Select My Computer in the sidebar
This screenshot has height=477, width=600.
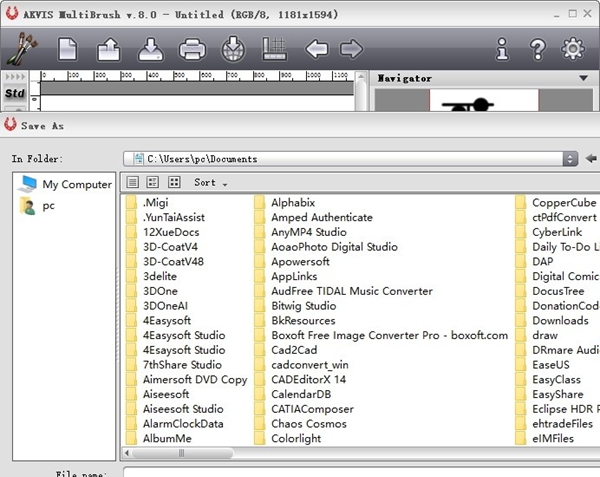[65, 184]
